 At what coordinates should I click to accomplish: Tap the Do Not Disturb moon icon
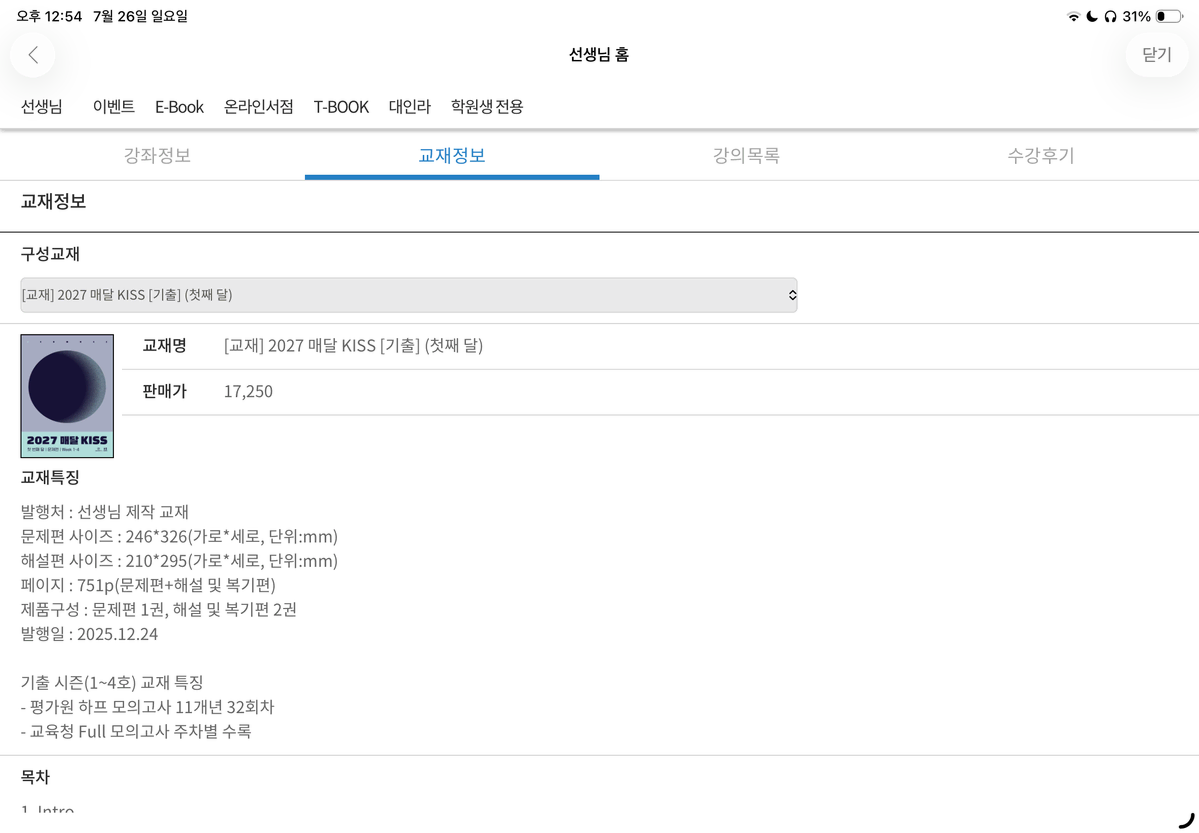pos(1092,16)
